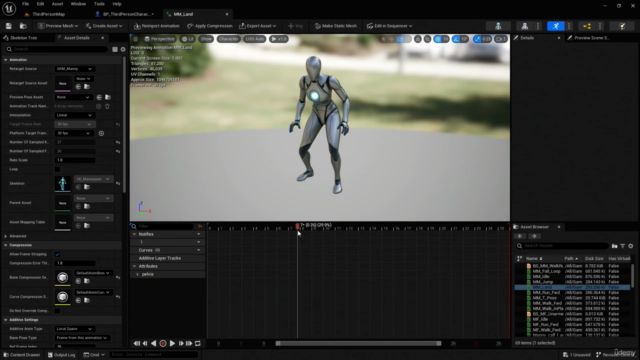Screen dimensions: 640x360
Task: Open the Physics mode icon at toolbar end
Action: click(x=622, y=26)
